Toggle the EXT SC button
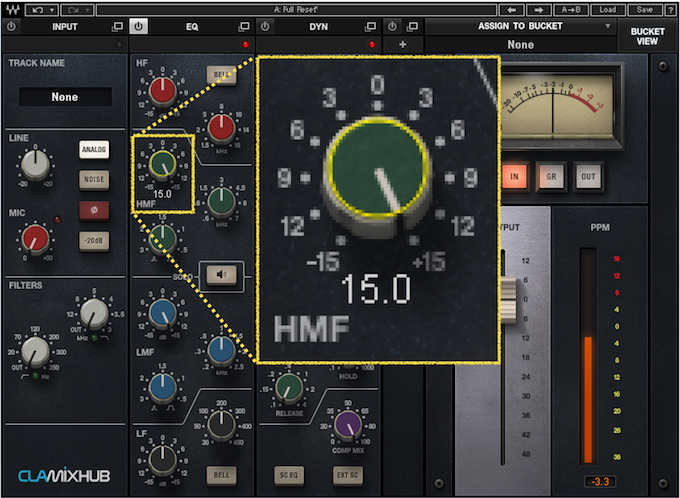 click(348, 475)
